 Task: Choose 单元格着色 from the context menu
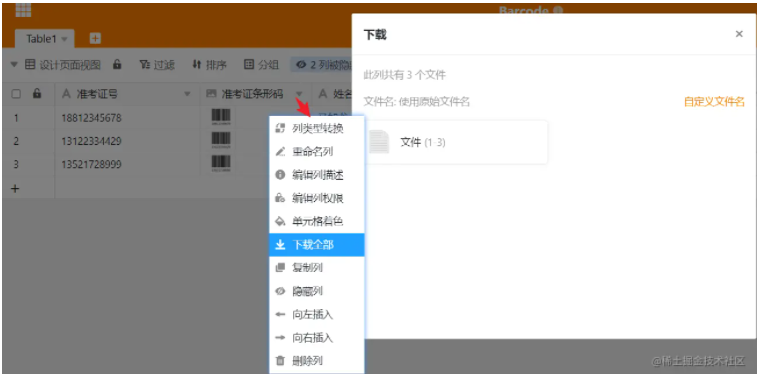317,222
